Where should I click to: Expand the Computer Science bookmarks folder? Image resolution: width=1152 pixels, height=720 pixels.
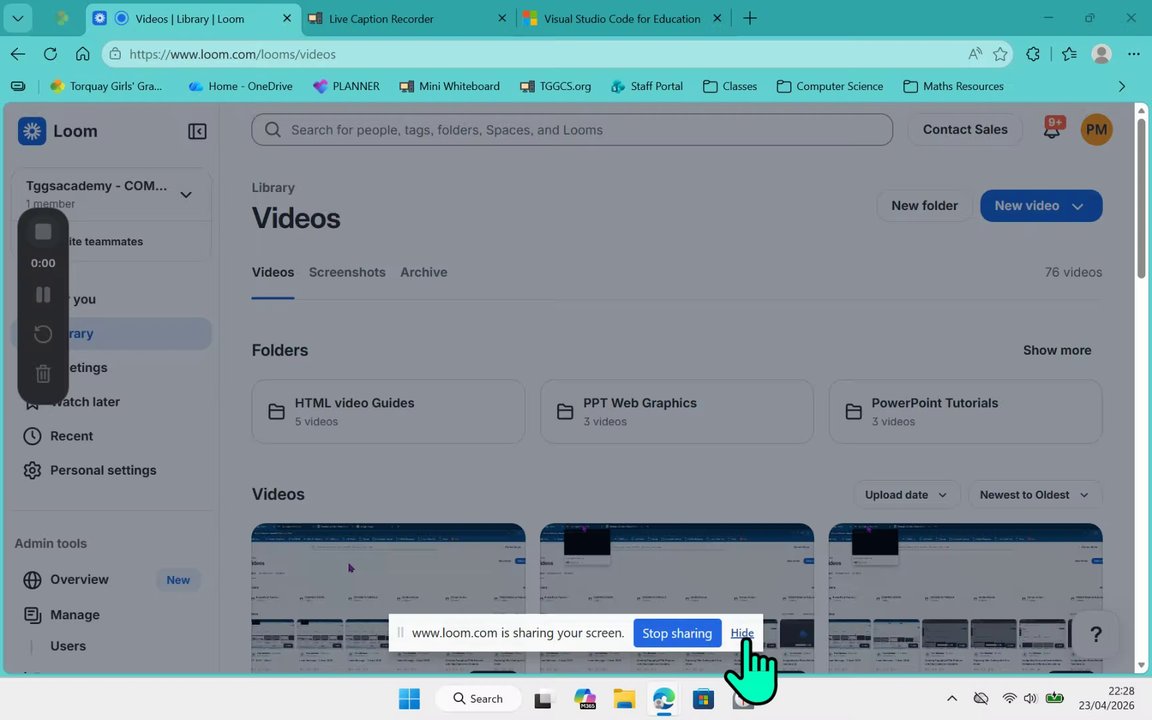click(x=829, y=86)
